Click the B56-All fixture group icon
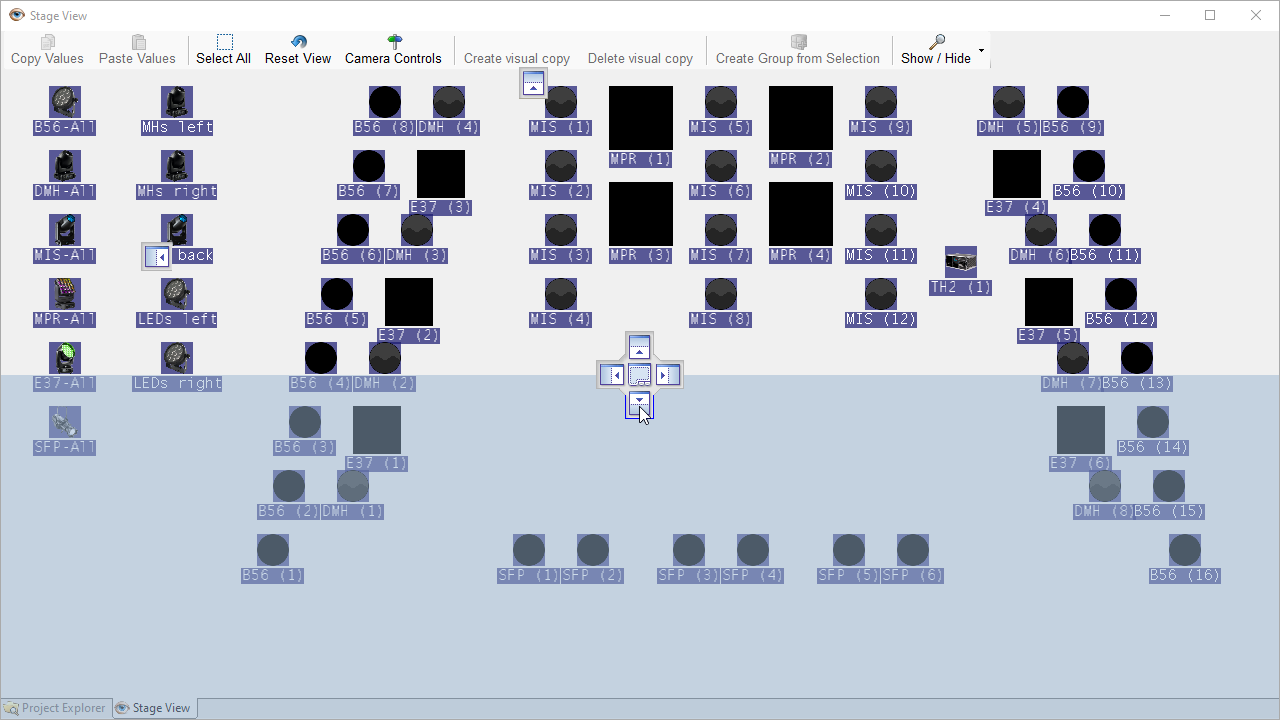The image size is (1280, 720). (65, 102)
